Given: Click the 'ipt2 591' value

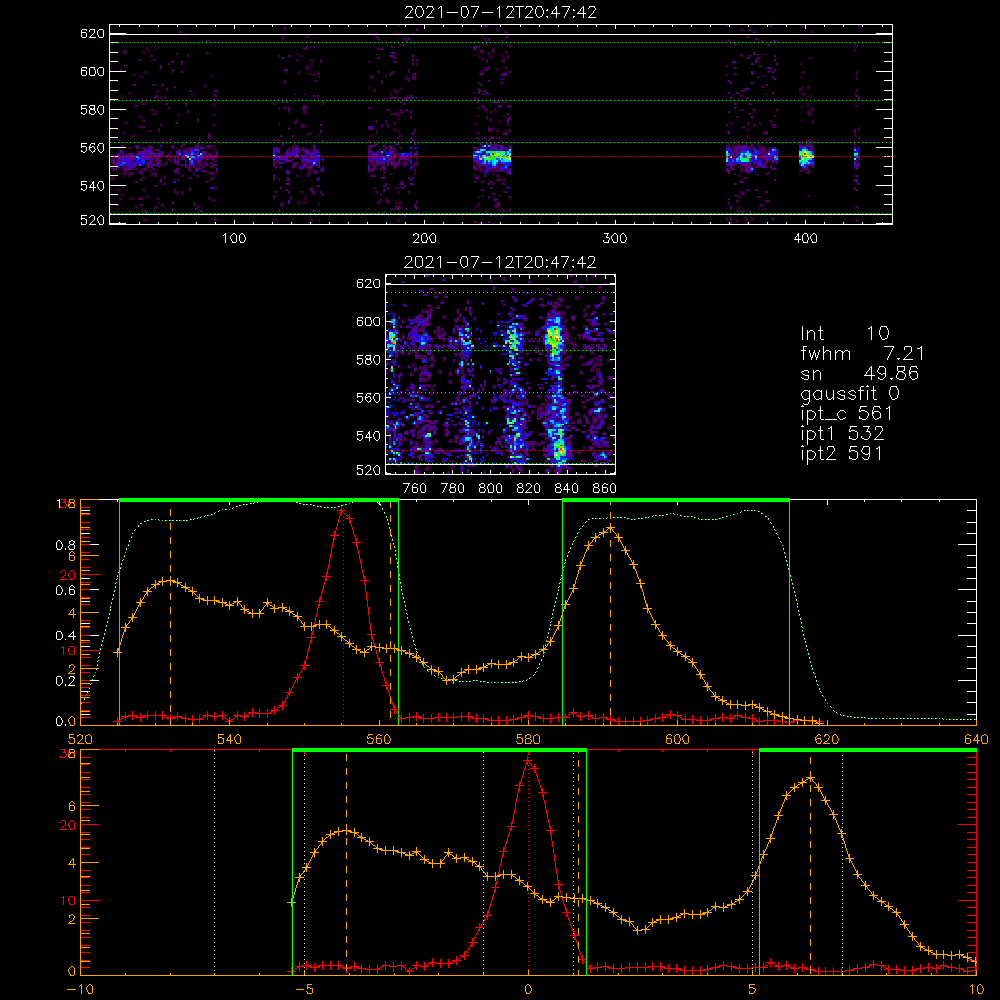Looking at the screenshot, I should (x=842, y=453).
